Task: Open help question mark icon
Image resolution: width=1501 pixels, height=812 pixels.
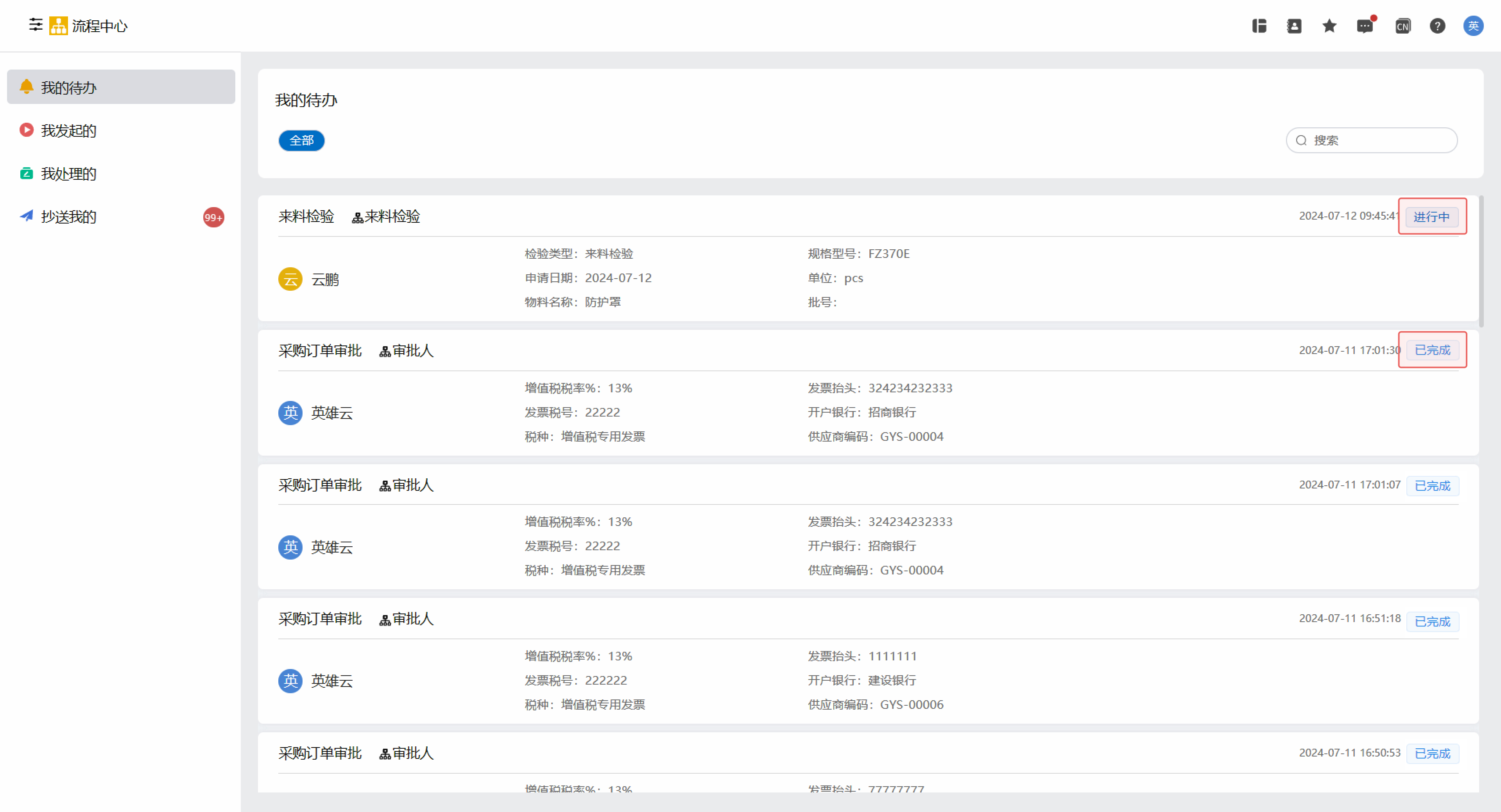Action: tap(1437, 26)
